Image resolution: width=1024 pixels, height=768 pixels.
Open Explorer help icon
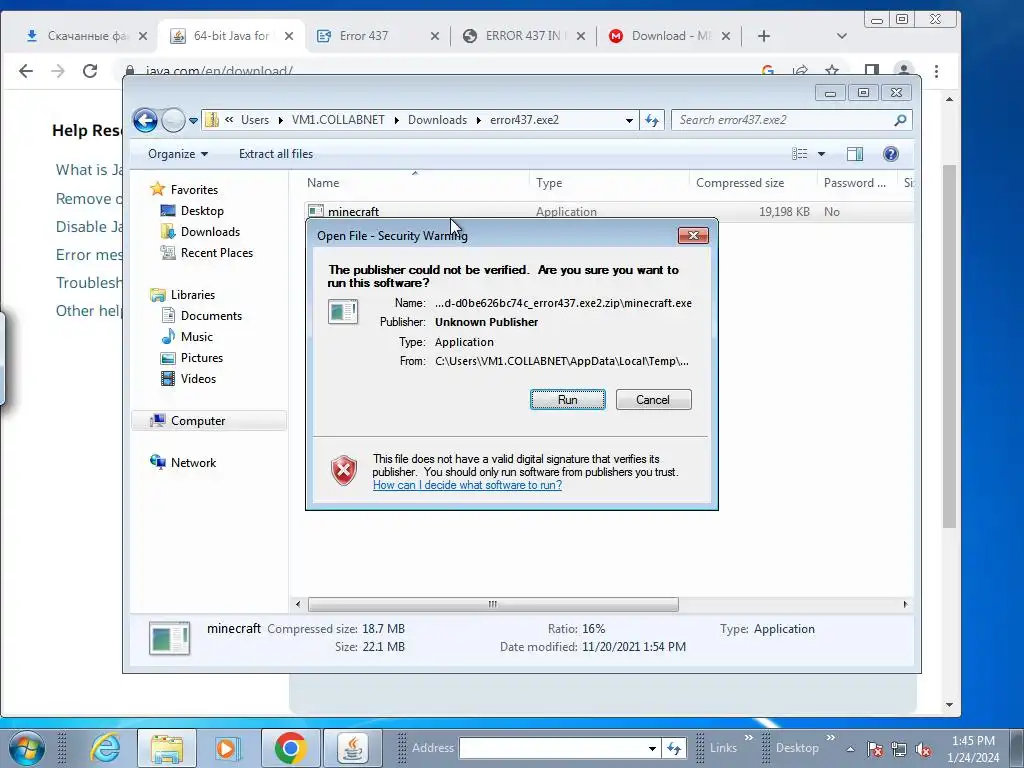pyautogui.click(x=890, y=154)
